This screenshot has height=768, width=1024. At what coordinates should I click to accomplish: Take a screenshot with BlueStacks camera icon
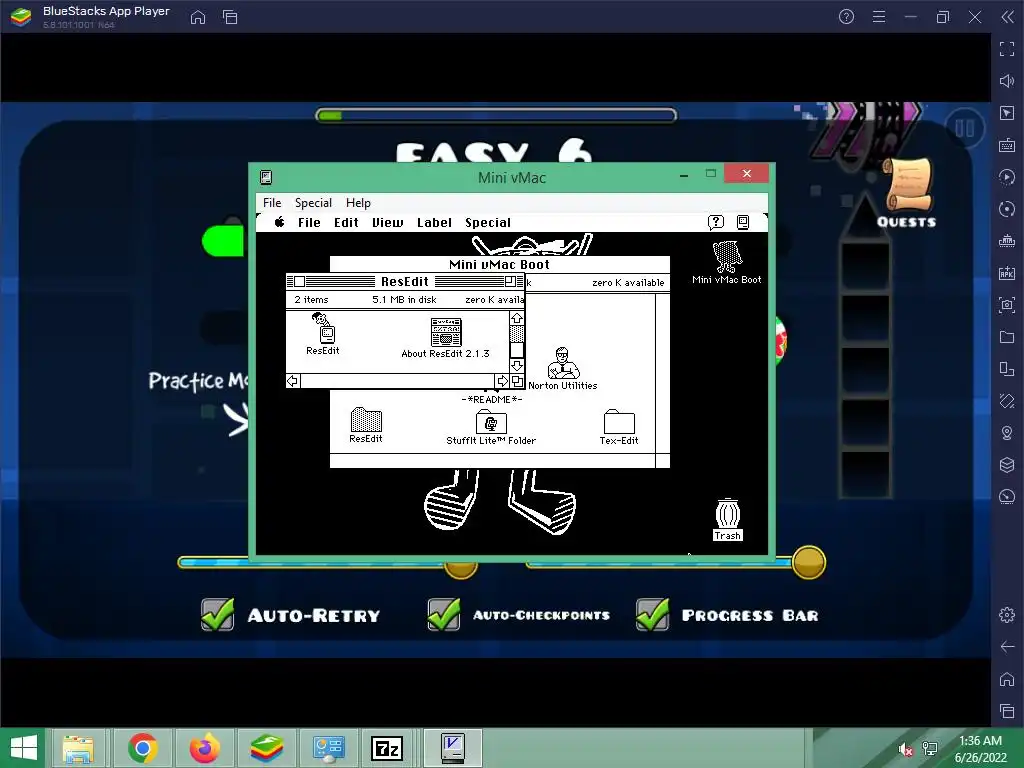(1007, 305)
